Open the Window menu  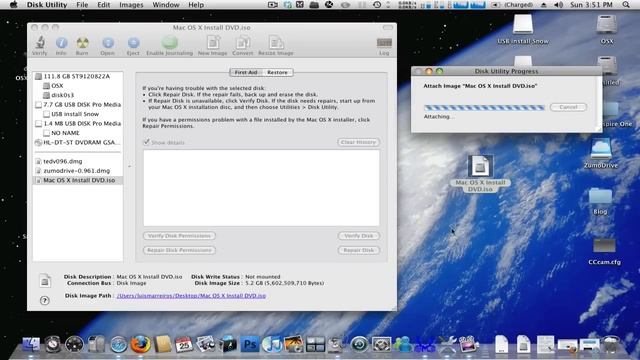point(166,5)
